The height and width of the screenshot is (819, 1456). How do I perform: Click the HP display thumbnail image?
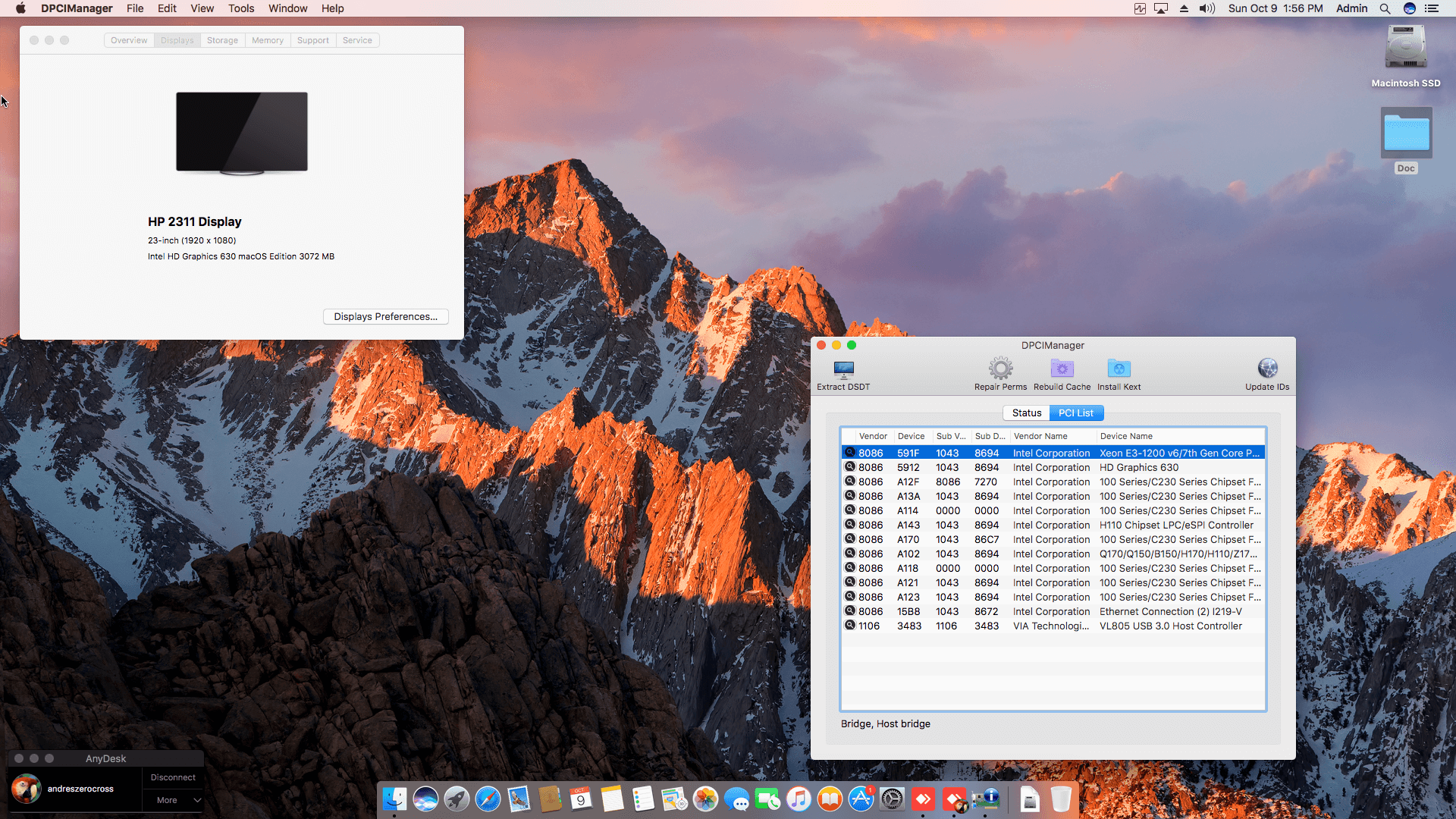coord(242,133)
